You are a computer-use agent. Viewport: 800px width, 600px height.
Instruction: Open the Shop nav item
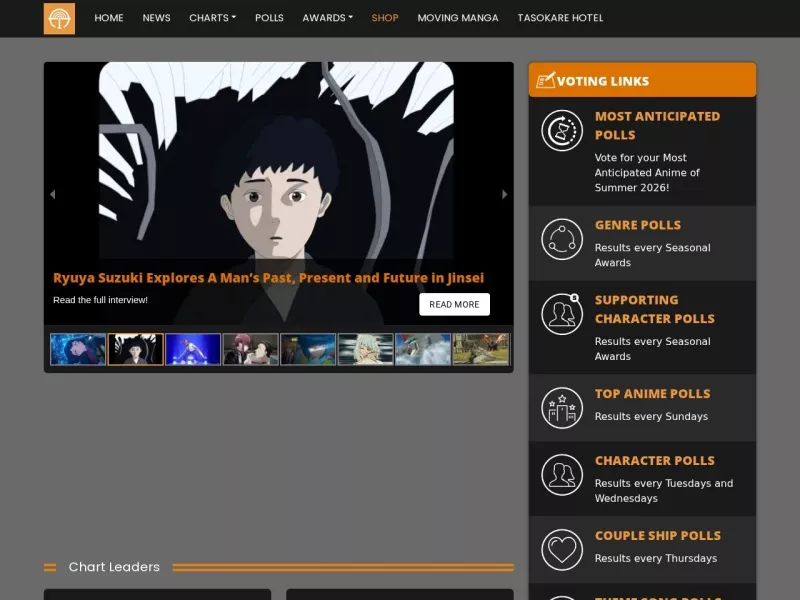pyautogui.click(x=385, y=18)
